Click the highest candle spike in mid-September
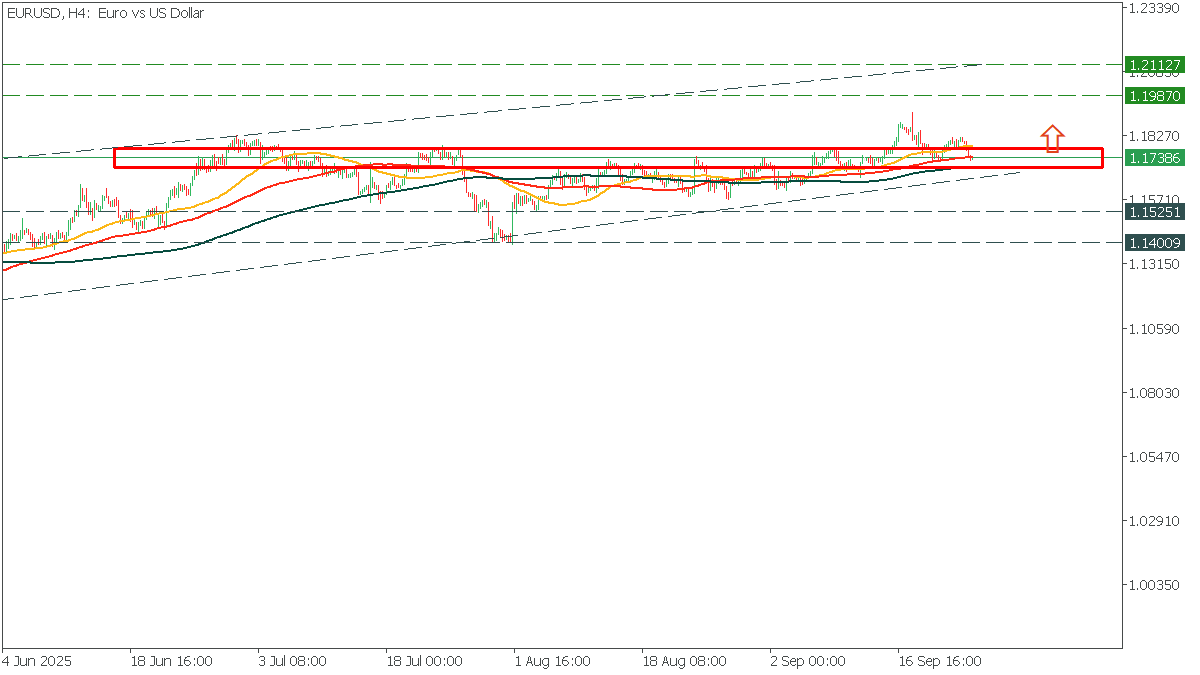Viewport: 1200px width, 675px height. pyautogui.click(x=912, y=122)
